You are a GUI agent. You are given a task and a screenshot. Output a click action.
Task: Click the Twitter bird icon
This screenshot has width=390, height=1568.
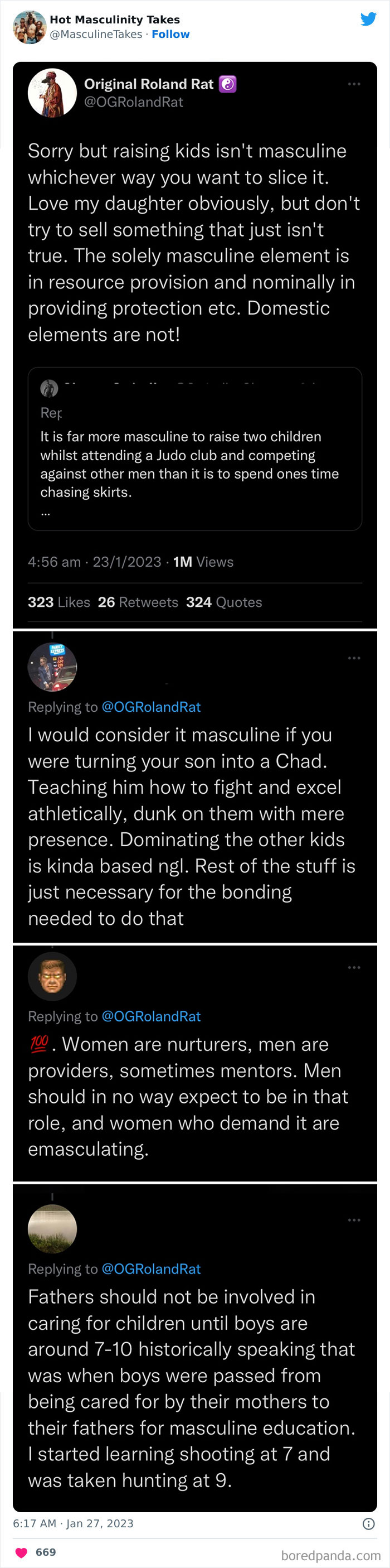369,19
